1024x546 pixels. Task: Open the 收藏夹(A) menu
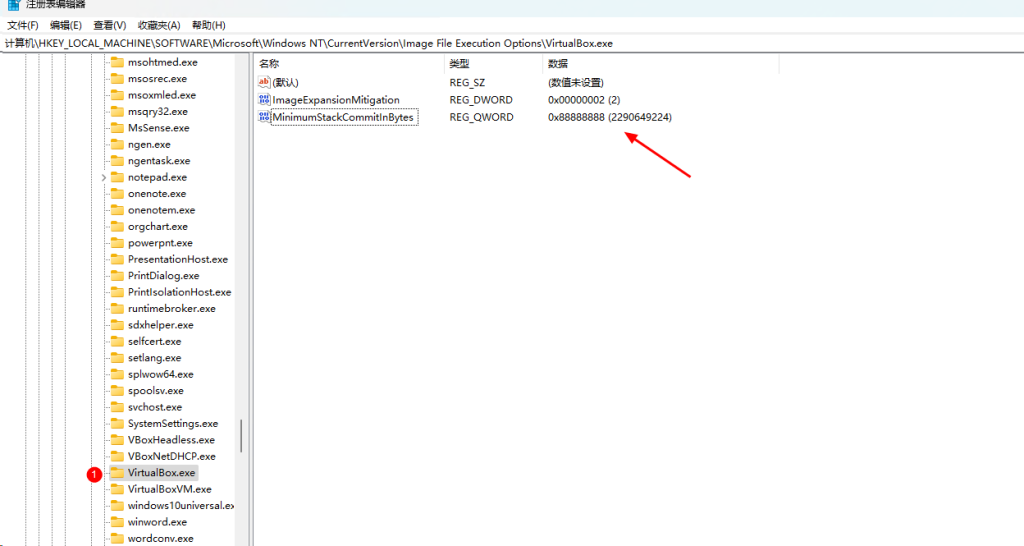pyautogui.click(x=159, y=25)
